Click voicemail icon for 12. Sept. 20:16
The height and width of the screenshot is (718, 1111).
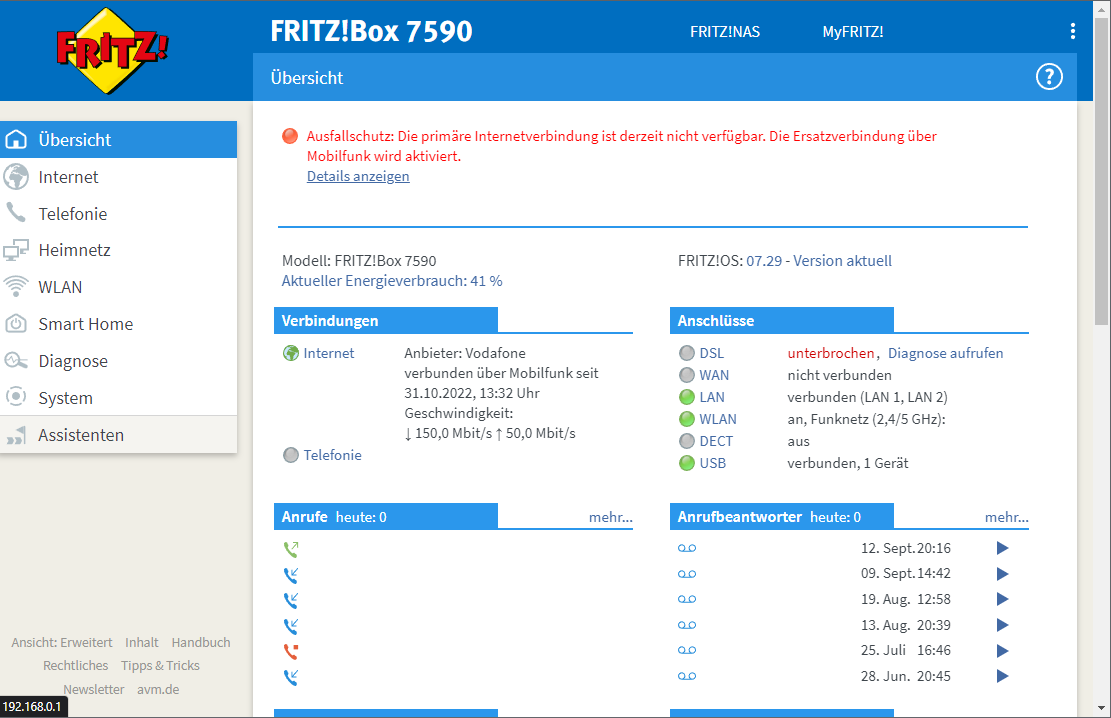pyautogui.click(x=687, y=548)
